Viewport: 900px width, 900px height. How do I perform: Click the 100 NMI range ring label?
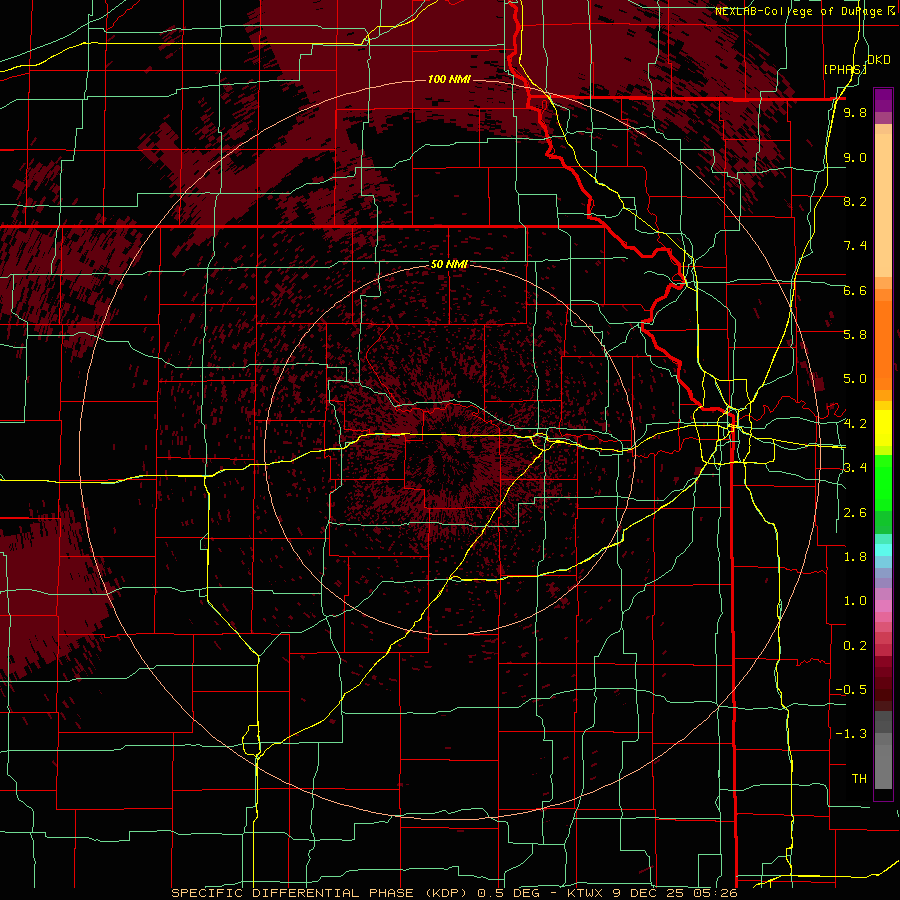click(x=449, y=79)
